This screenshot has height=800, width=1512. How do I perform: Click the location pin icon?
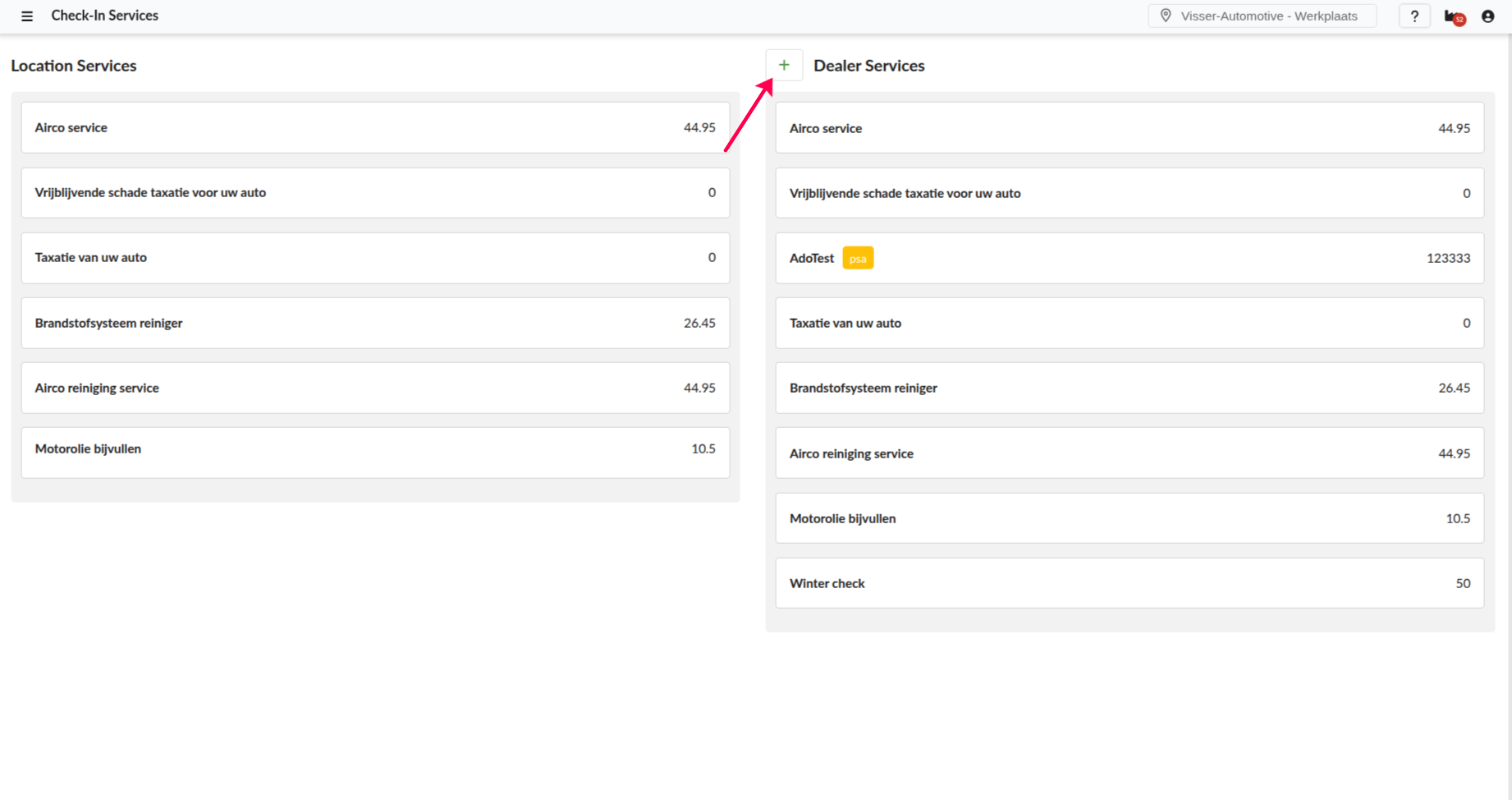tap(1166, 16)
